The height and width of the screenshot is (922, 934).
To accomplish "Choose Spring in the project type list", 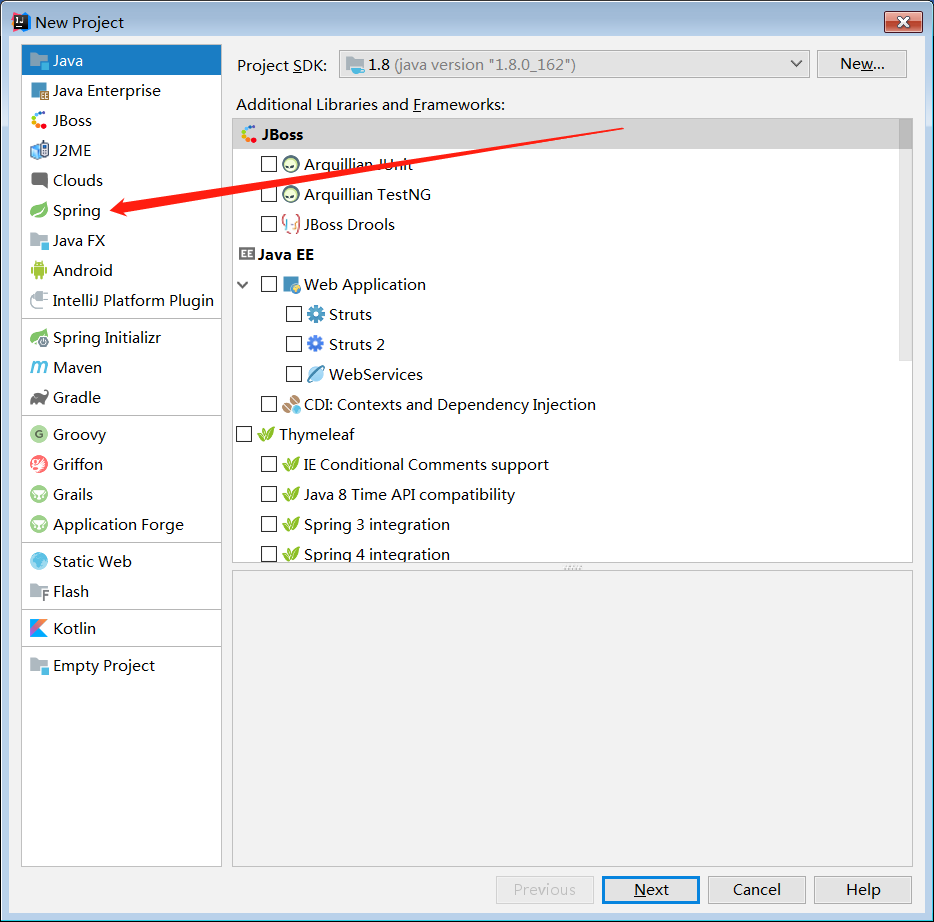I will coord(122,210).
